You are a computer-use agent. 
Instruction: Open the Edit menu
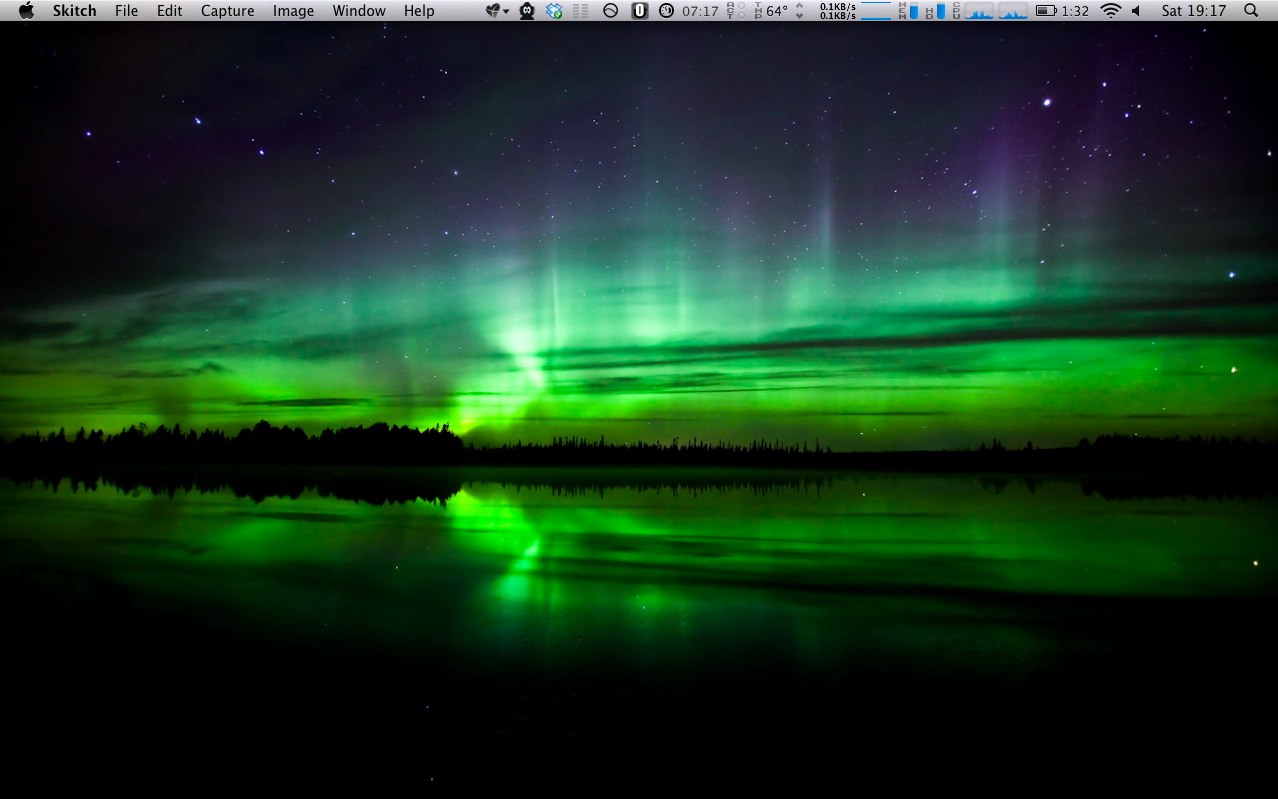(x=169, y=11)
